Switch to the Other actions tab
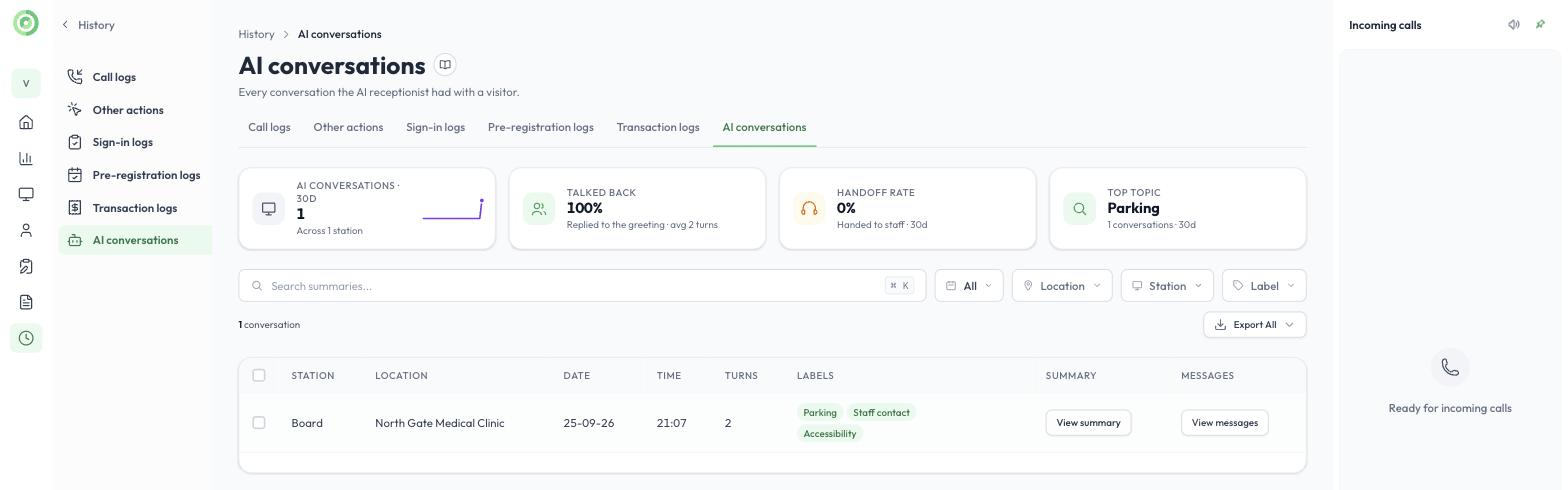This screenshot has width=1568, height=490. (348, 127)
